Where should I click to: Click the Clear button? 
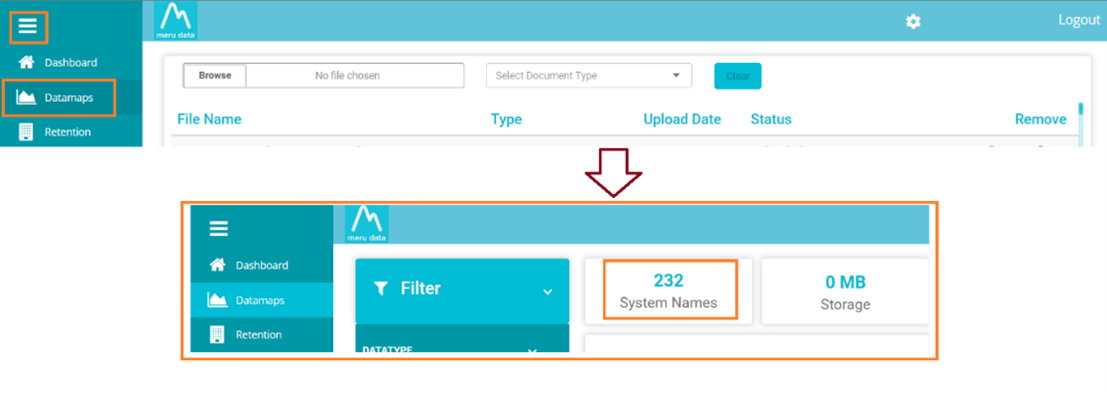[738, 76]
